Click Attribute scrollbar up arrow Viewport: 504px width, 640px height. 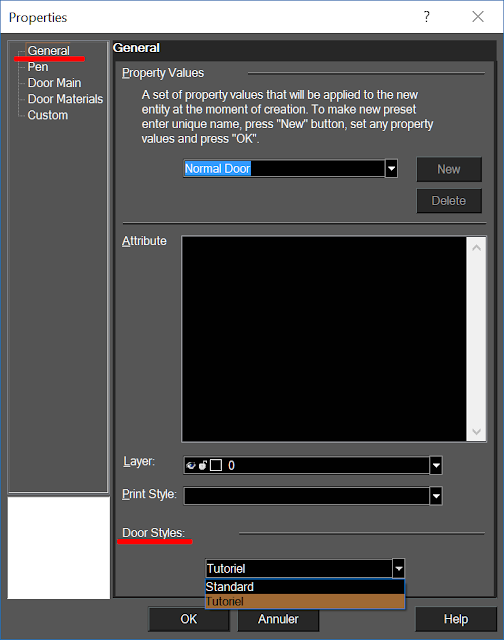pos(476,248)
